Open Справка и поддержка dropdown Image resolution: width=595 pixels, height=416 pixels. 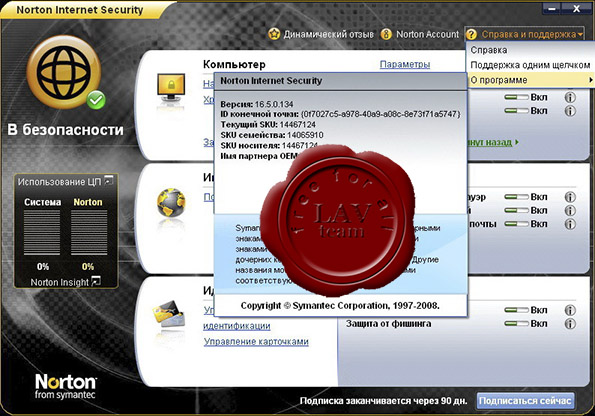525,35
